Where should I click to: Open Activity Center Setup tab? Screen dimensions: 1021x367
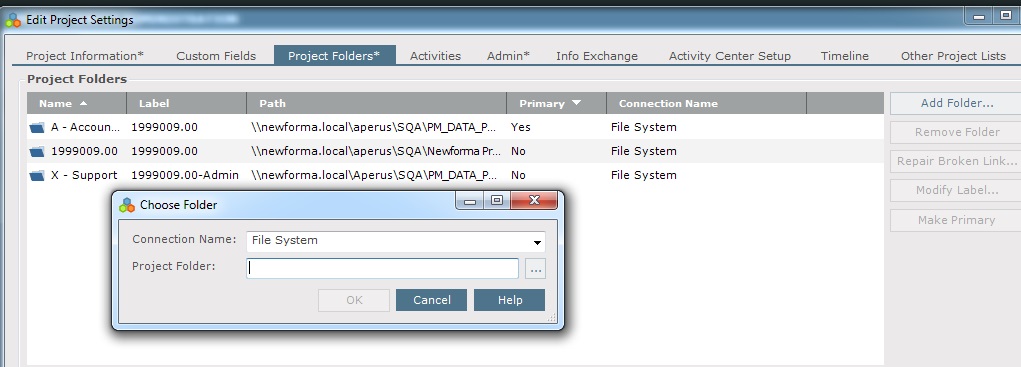[730, 56]
